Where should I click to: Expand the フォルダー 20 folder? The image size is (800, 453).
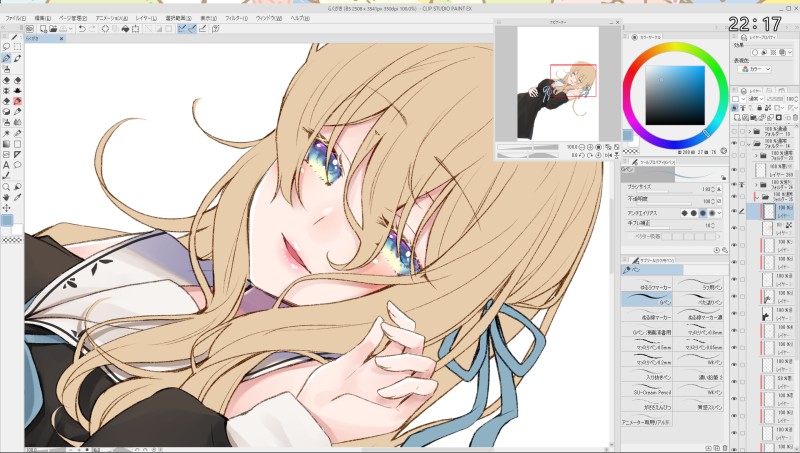tap(757, 156)
